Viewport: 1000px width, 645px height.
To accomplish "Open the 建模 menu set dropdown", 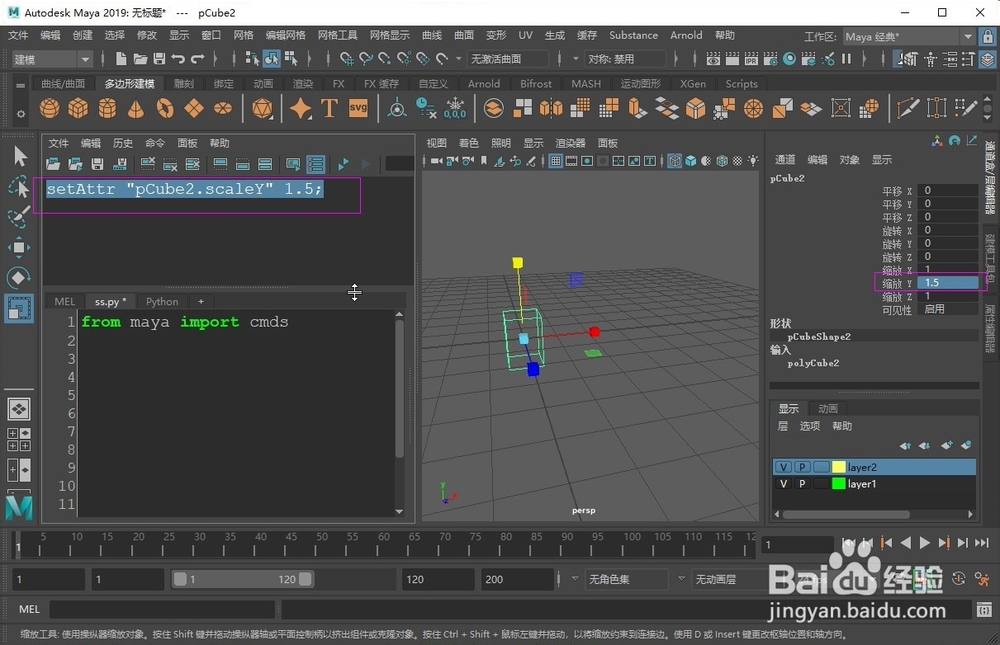I will click(x=52, y=59).
